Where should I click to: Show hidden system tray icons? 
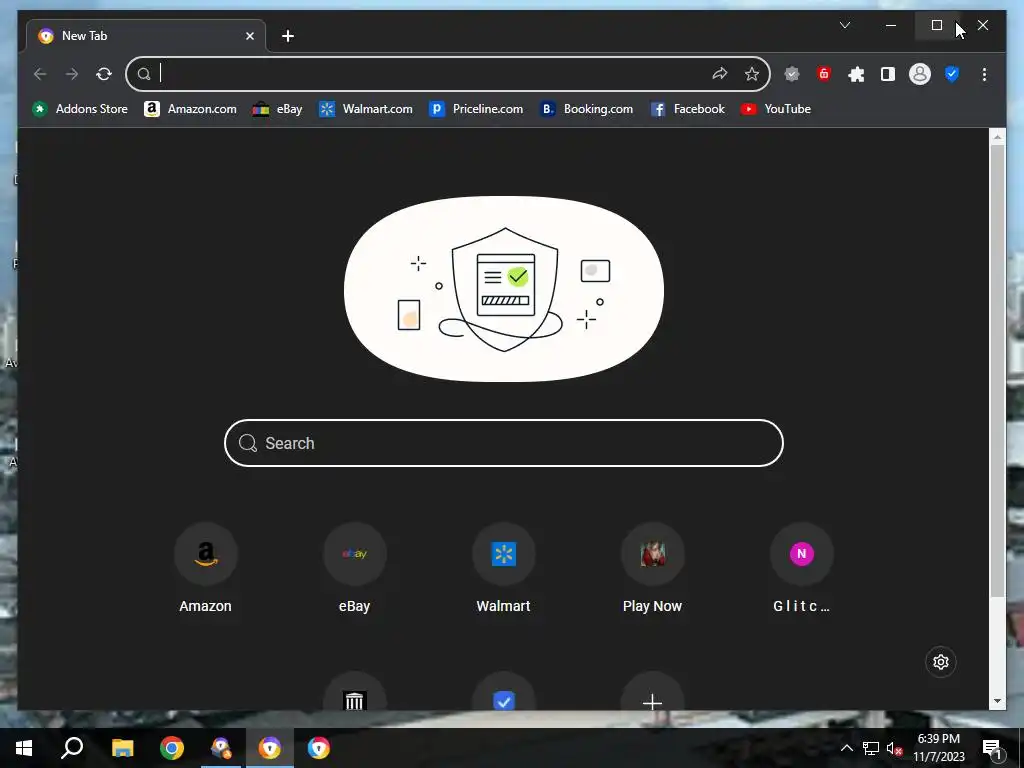(846, 748)
